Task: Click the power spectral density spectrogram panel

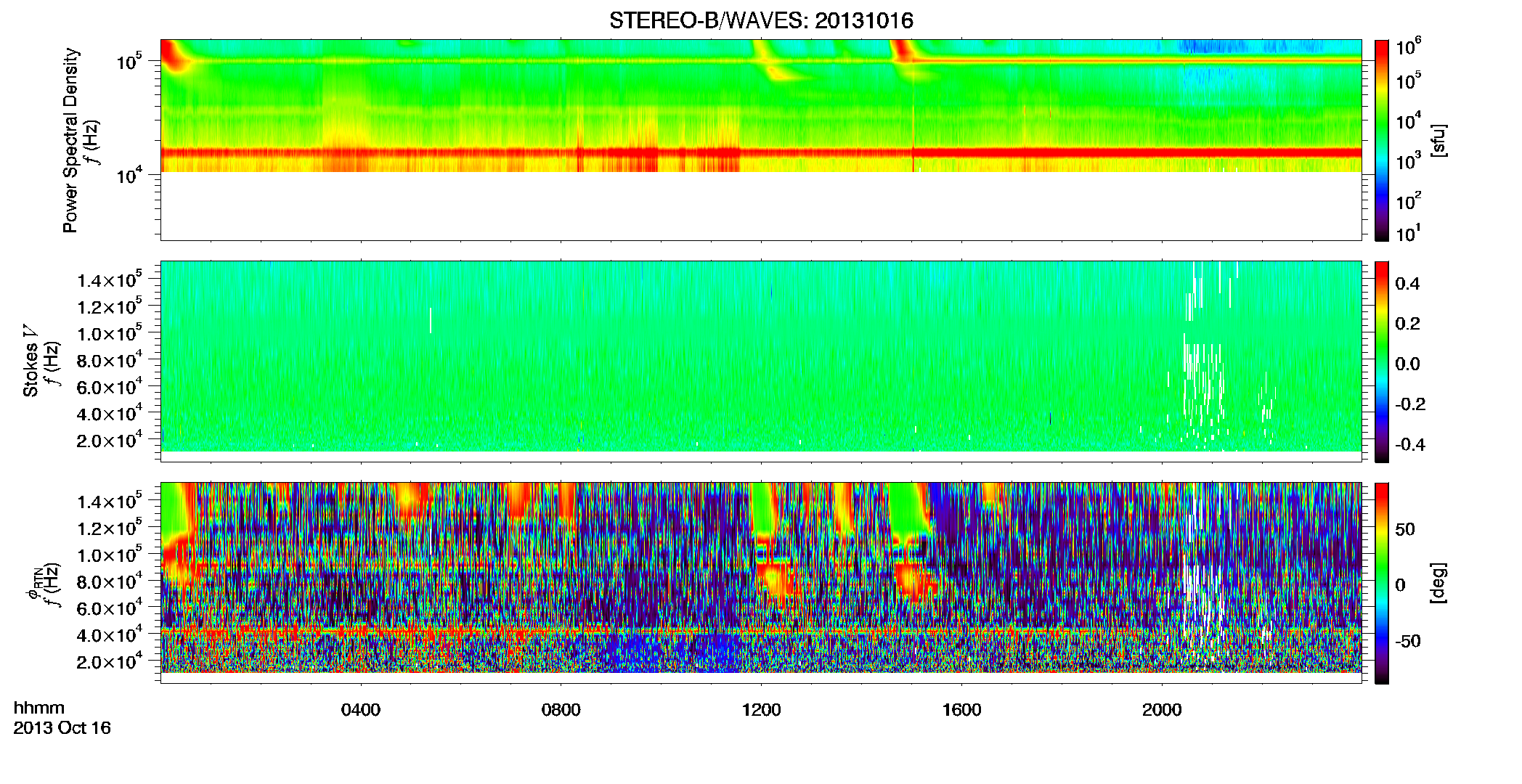Action: click(x=761, y=139)
